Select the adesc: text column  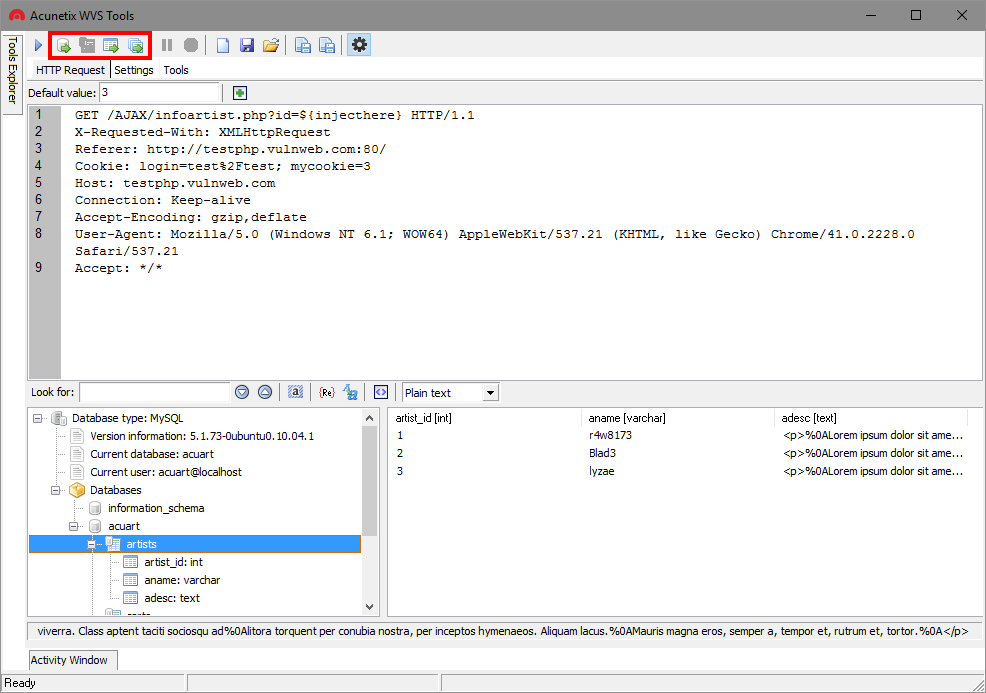tap(172, 598)
